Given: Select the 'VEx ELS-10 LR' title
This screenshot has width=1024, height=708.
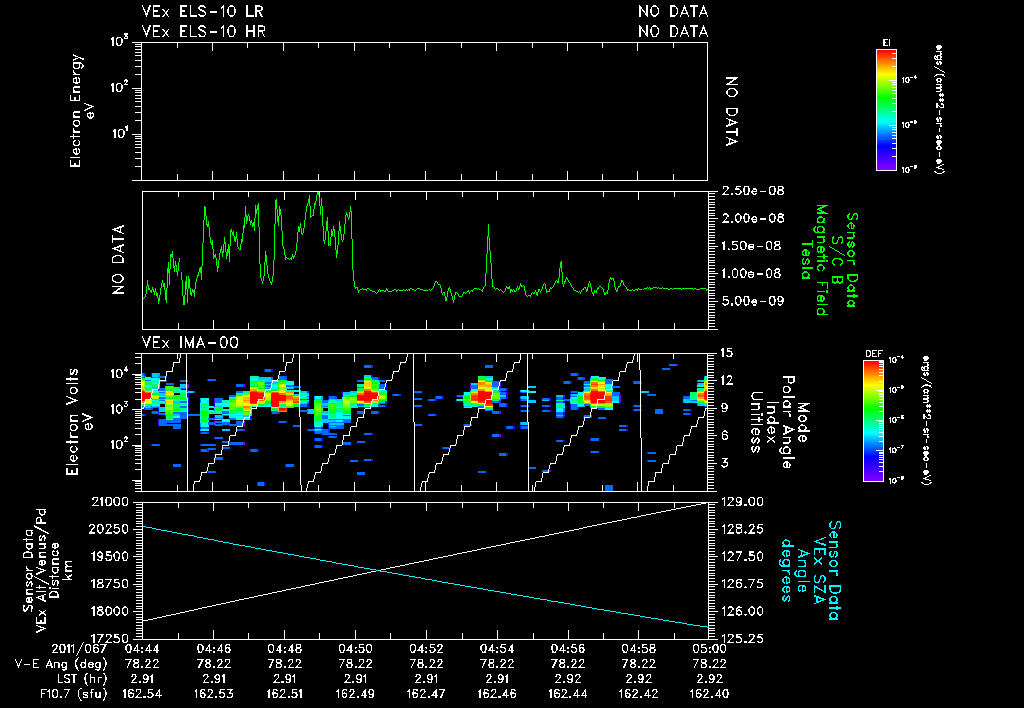Looking at the screenshot, I should coord(202,11).
